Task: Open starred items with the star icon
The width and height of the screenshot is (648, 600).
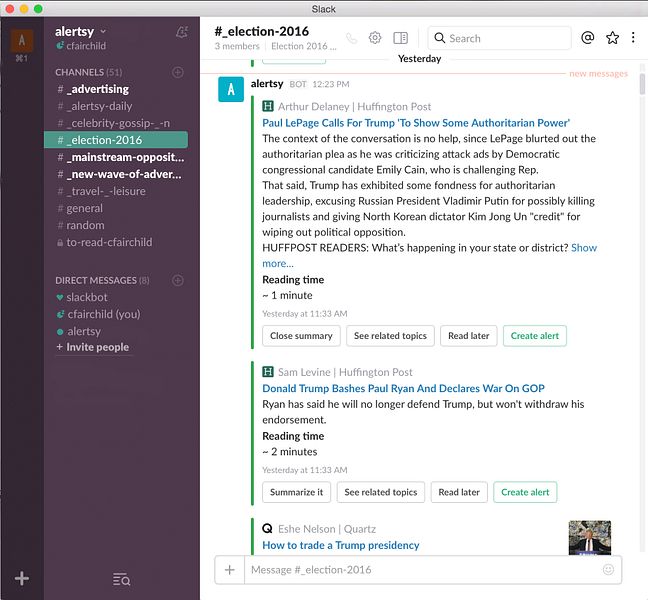Action: click(612, 38)
